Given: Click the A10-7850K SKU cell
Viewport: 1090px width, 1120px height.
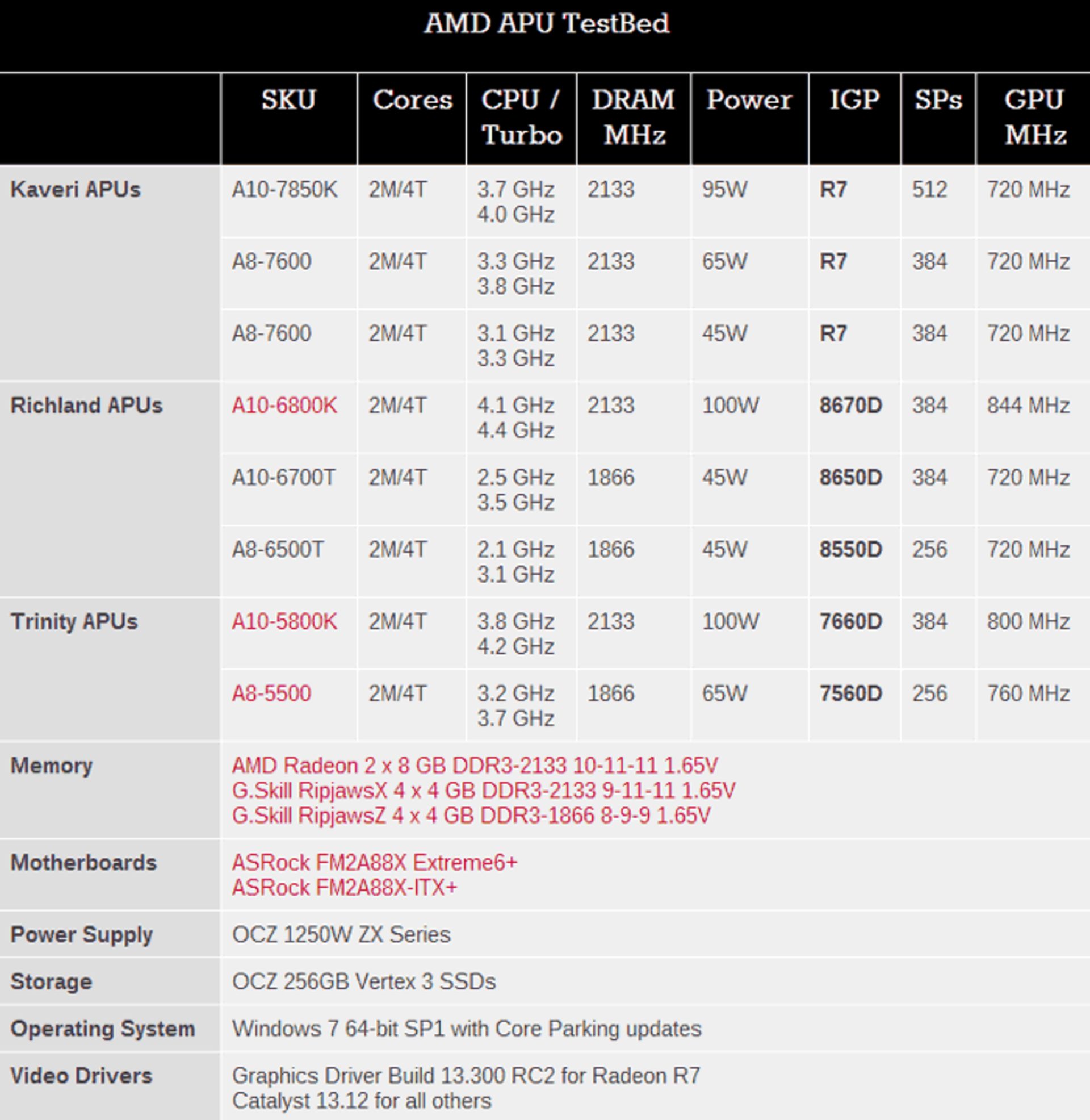Looking at the screenshot, I should pyautogui.click(x=284, y=190).
